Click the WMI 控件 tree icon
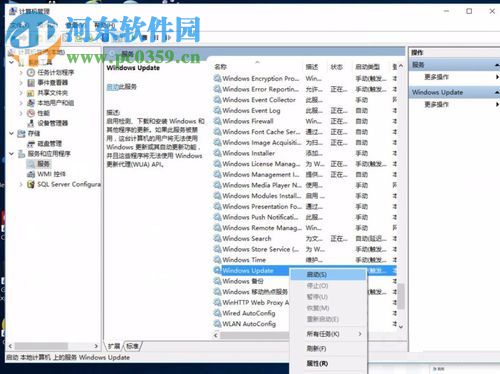 tap(31, 174)
